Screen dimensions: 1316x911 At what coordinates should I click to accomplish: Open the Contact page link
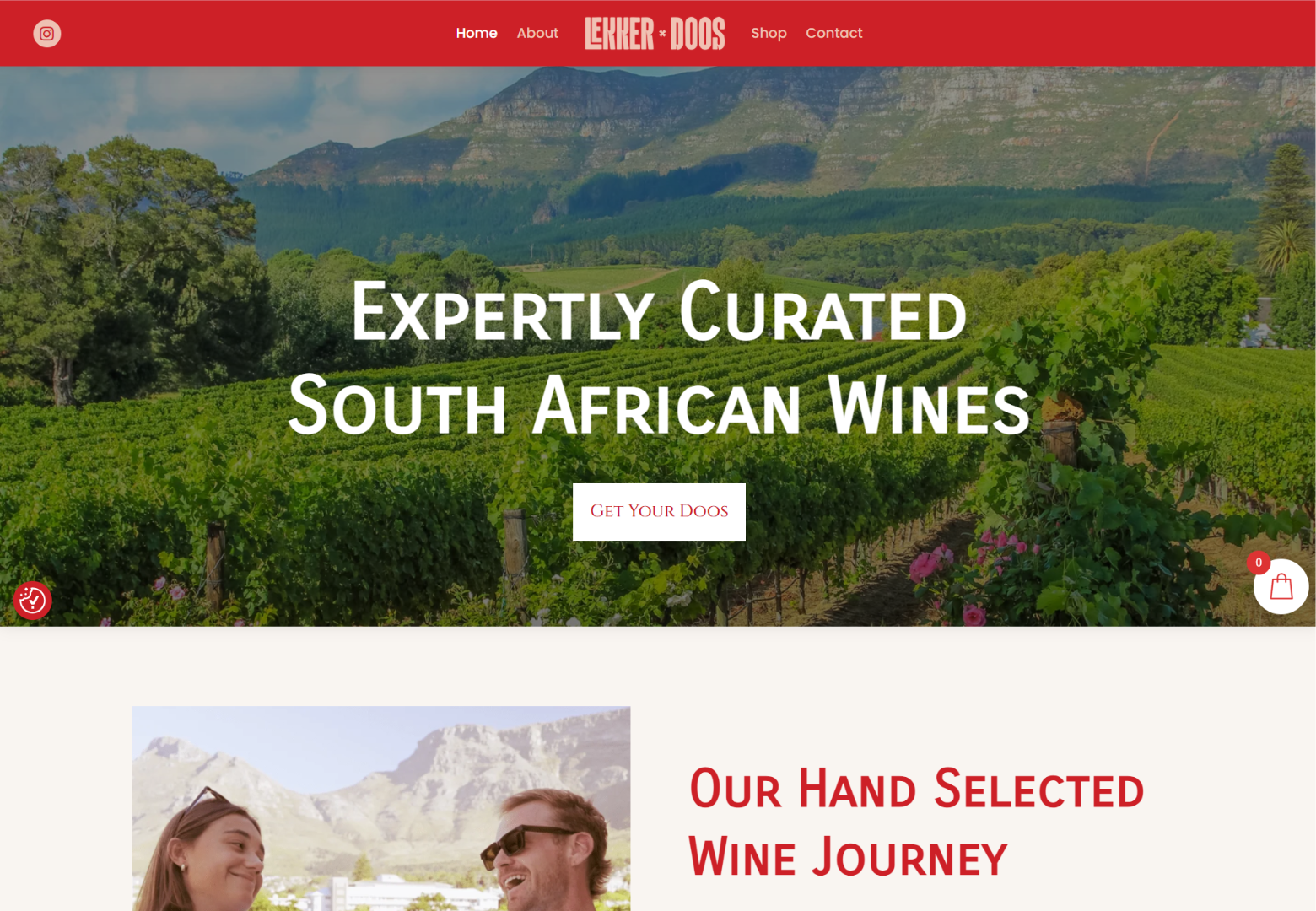coord(834,33)
